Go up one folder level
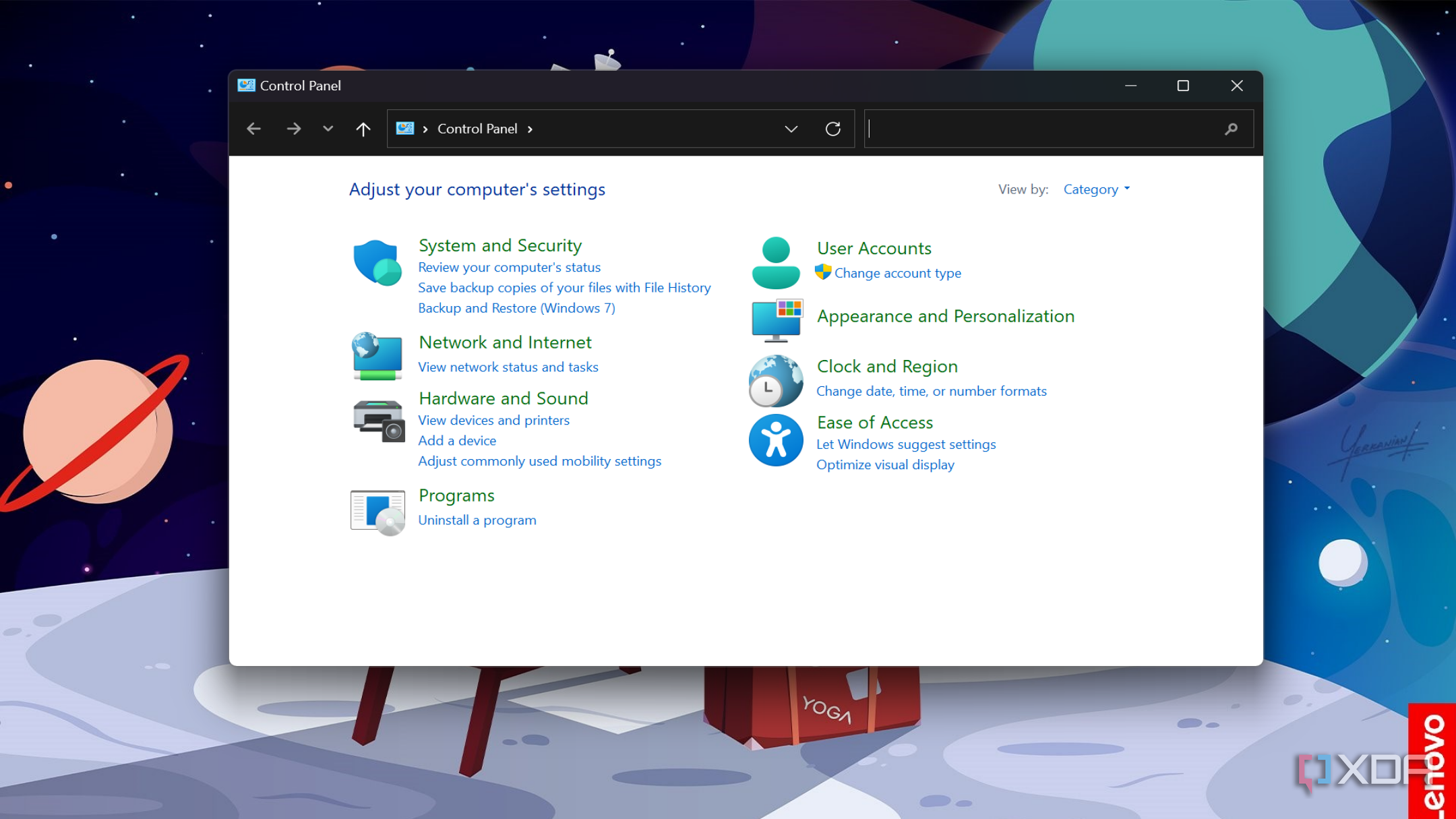Viewport: 1456px width, 819px height. point(363,129)
